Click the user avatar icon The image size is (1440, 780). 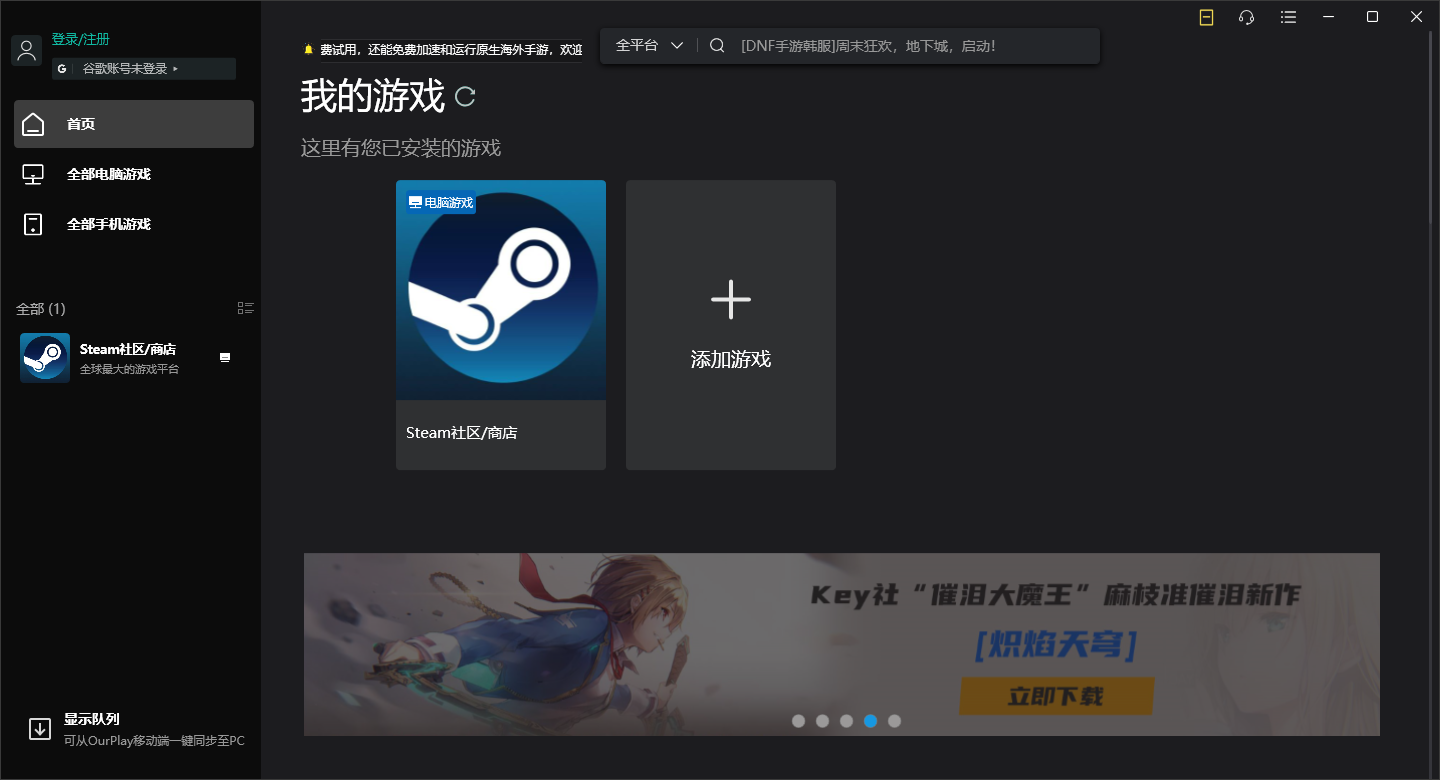pos(26,50)
